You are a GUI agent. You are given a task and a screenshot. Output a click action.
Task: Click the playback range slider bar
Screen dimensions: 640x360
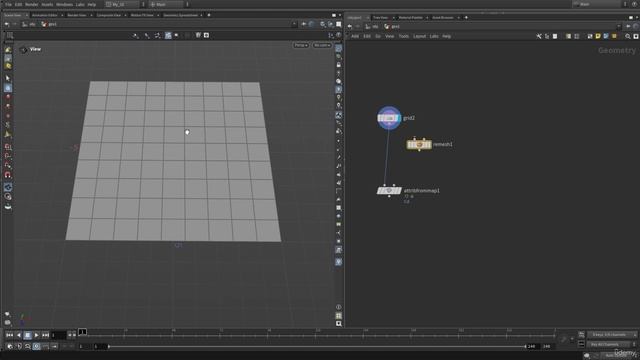317,347
